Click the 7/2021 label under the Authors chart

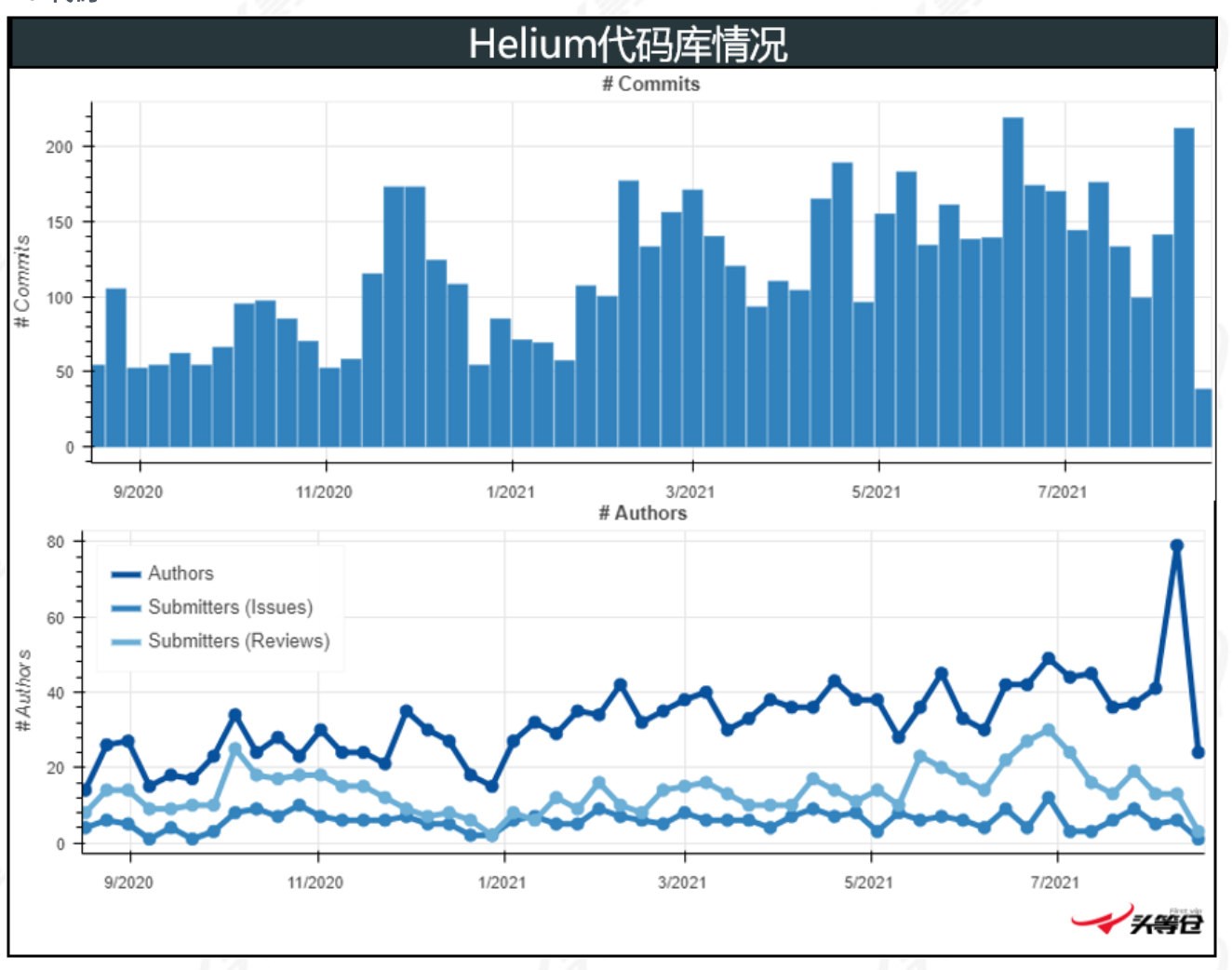(1055, 882)
